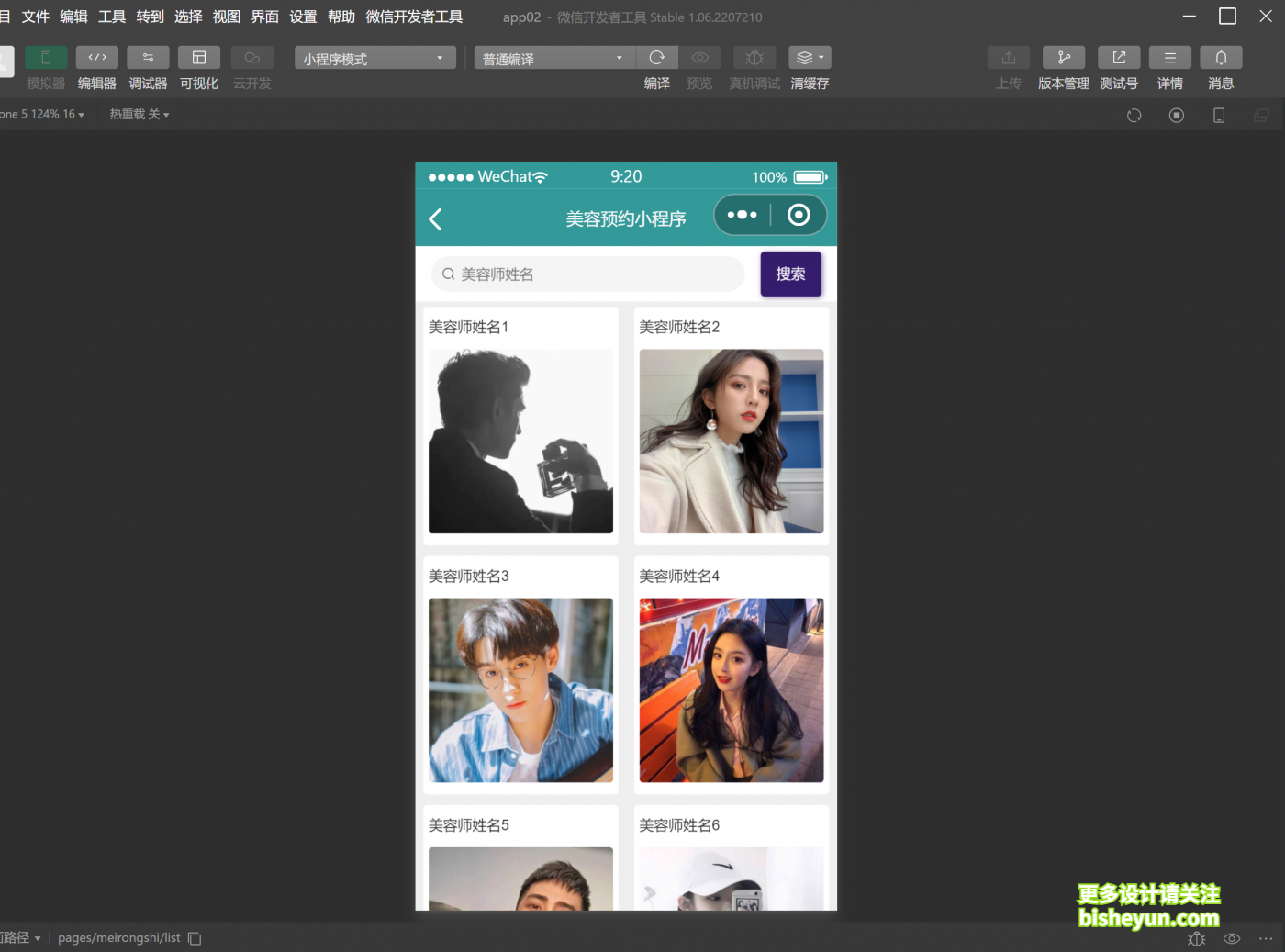1285x952 pixels.
Task: Open the 工具 menu
Action: pyautogui.click(x=112, y=17)
